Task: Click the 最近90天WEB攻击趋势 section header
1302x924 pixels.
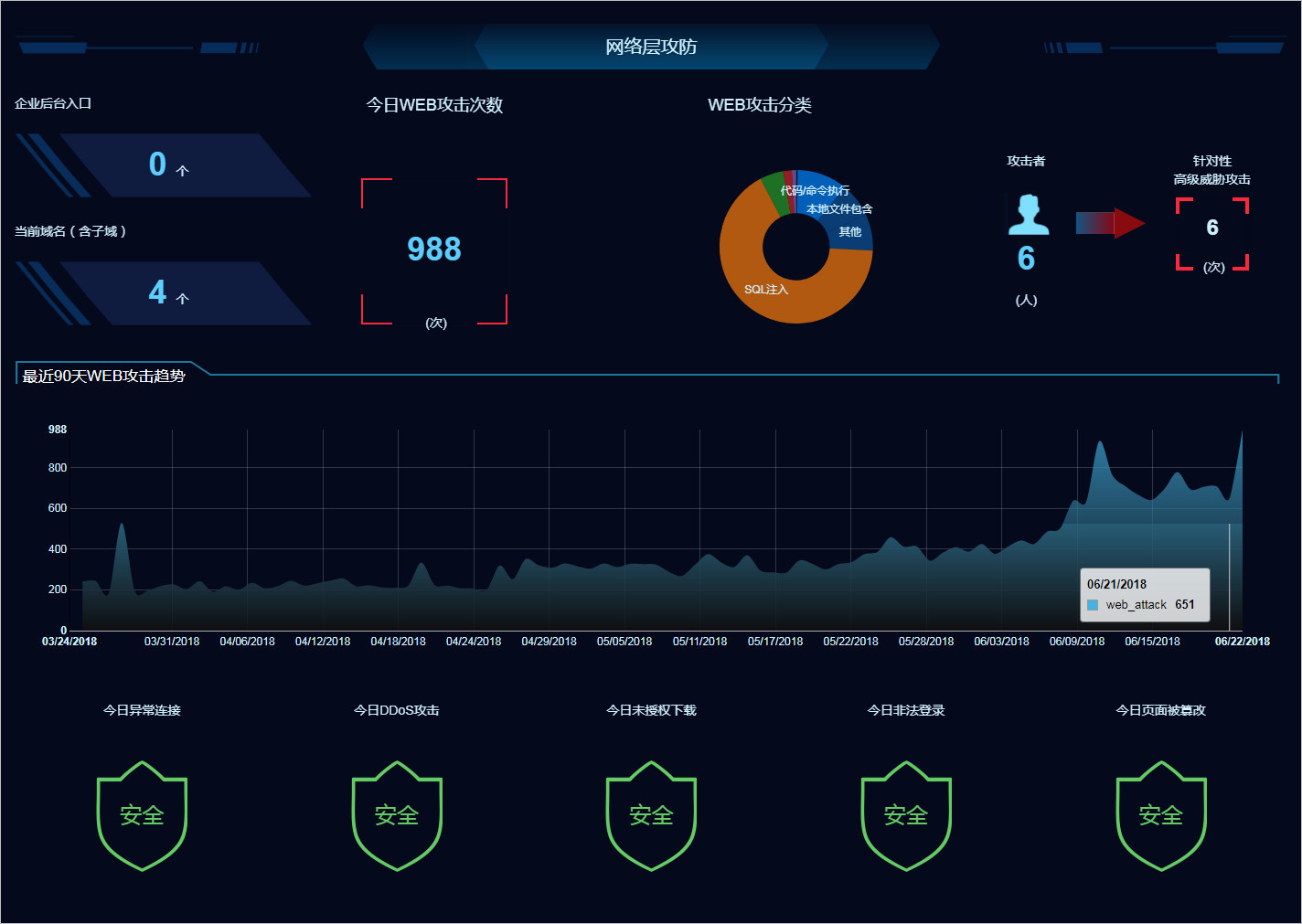Action: pyautogui.click(x=104, y=376)
